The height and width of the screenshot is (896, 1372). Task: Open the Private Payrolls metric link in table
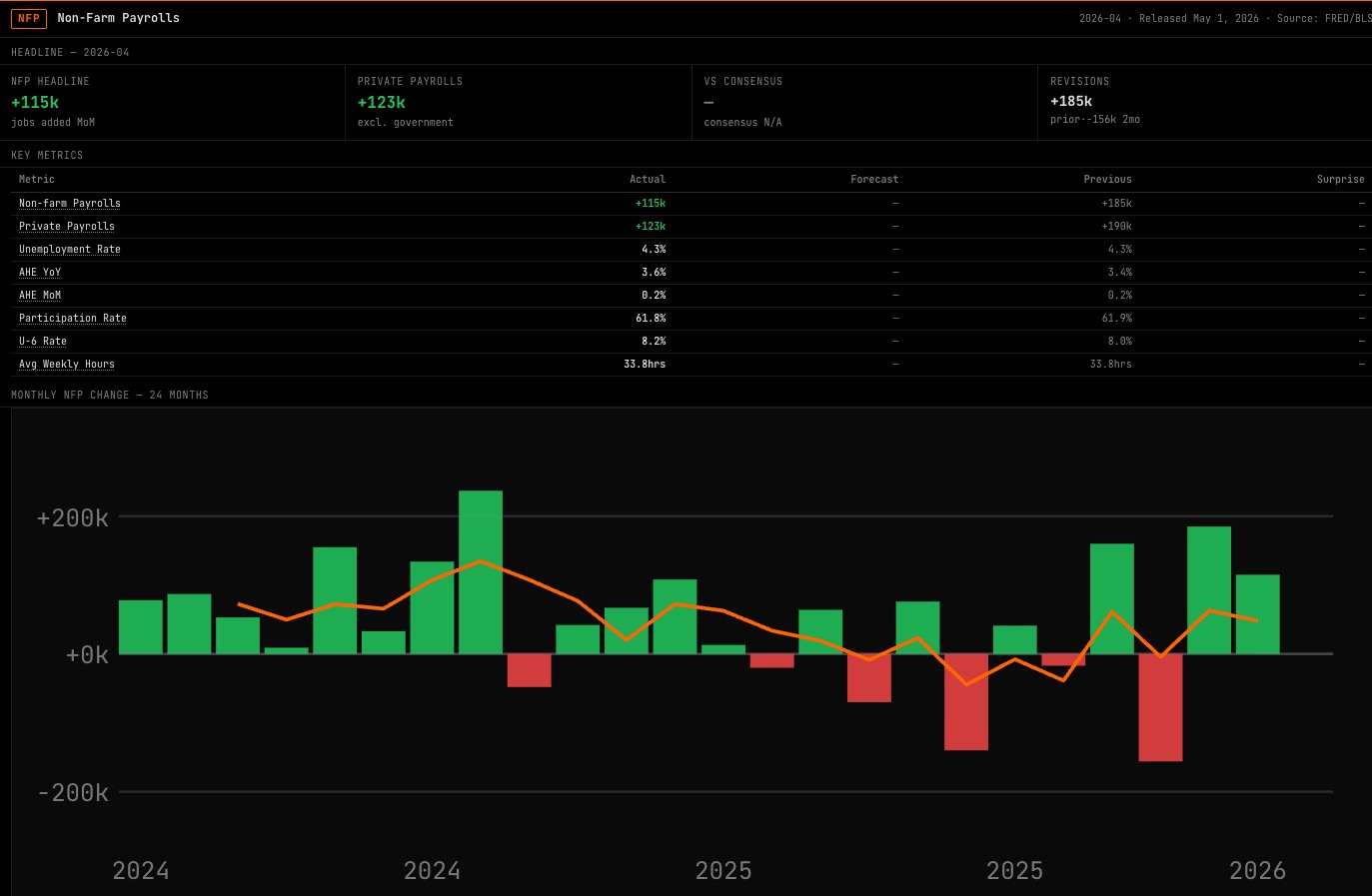coord(67,226)
